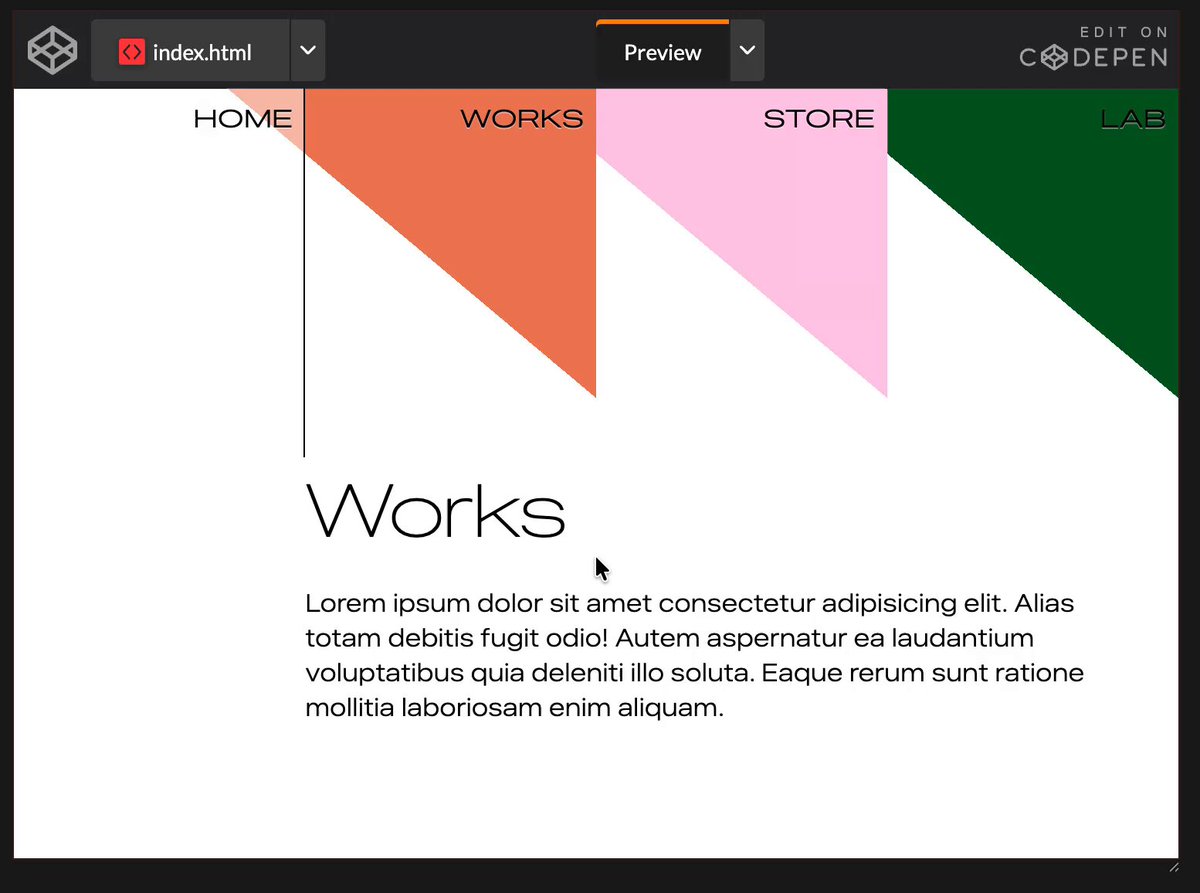Click the Works page heading
This screenshot has width=1200, height=893.
(x=436, y=511)
